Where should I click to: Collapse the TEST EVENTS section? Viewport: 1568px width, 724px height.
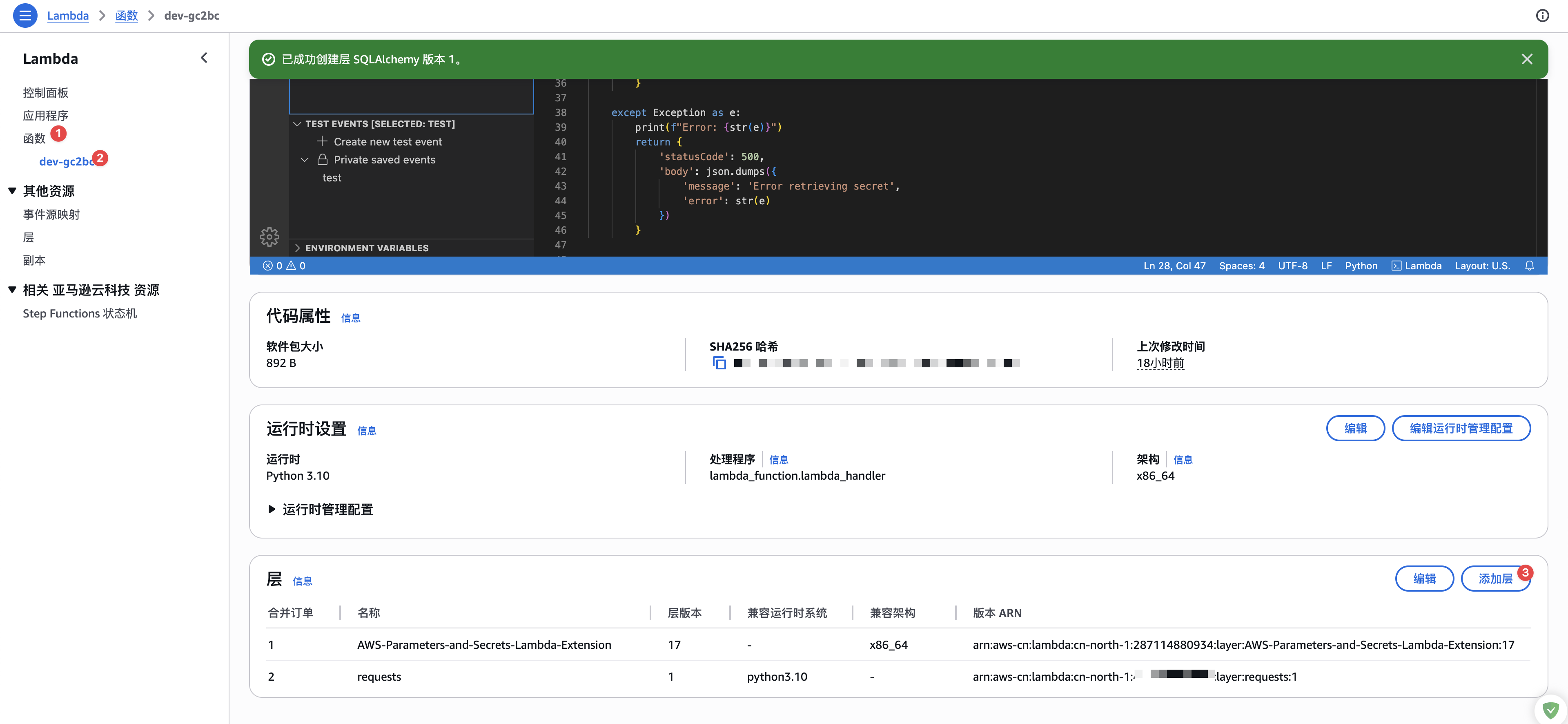pyautogui.click(x=297, y=124)
